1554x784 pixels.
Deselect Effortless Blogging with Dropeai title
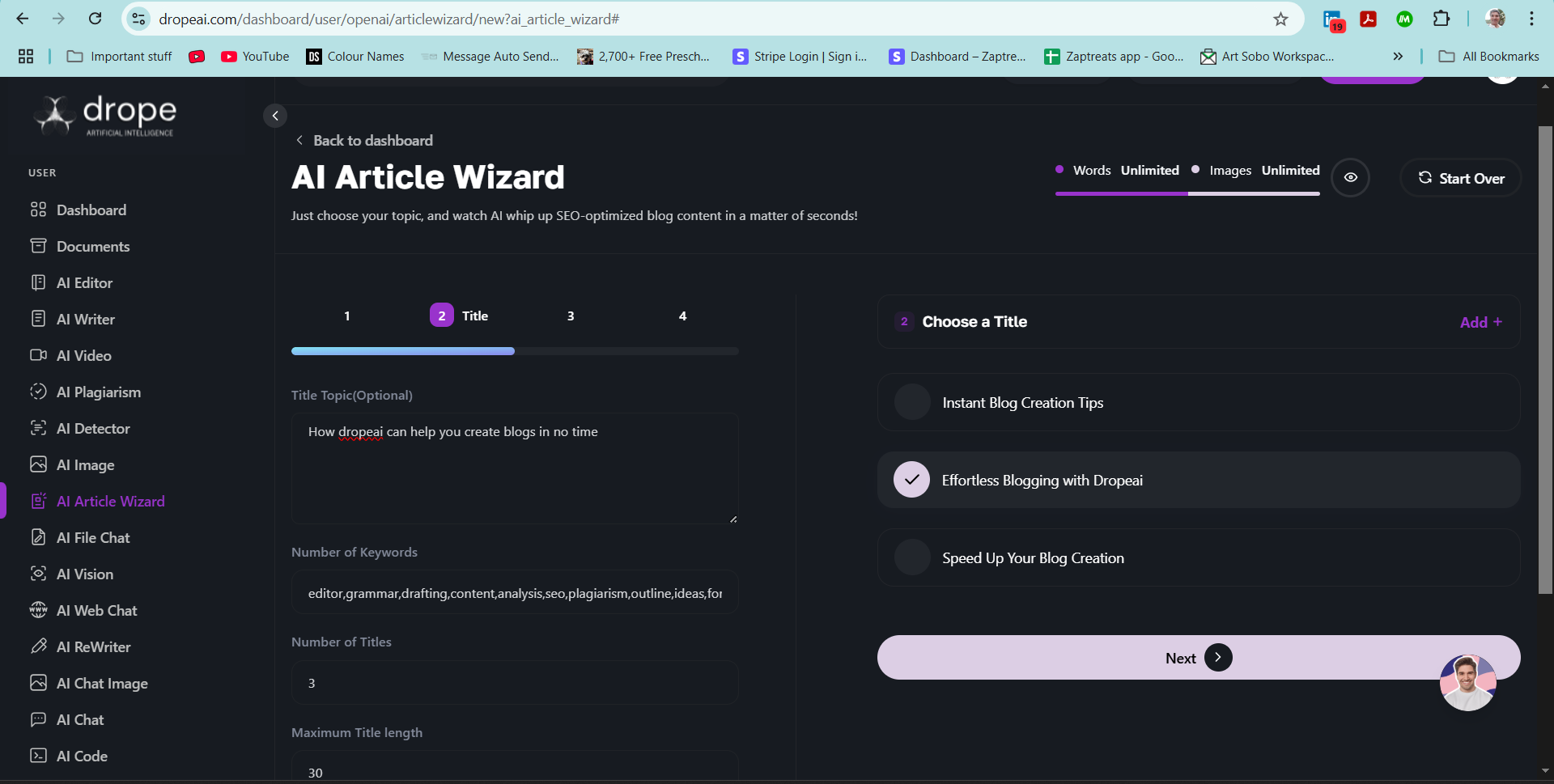1199,480
